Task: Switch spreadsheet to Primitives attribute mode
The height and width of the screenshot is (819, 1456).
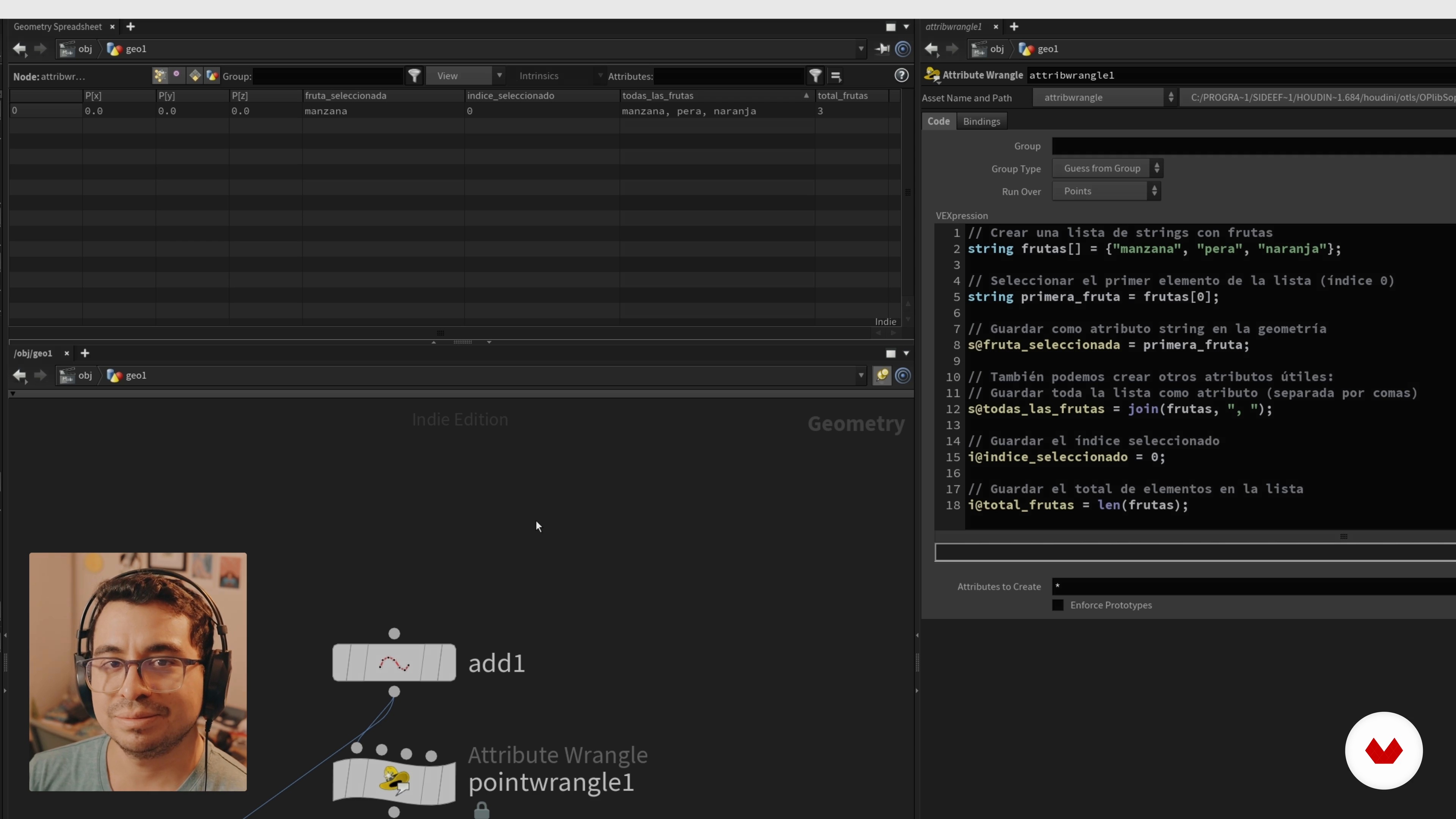Action: coord(195,76)
